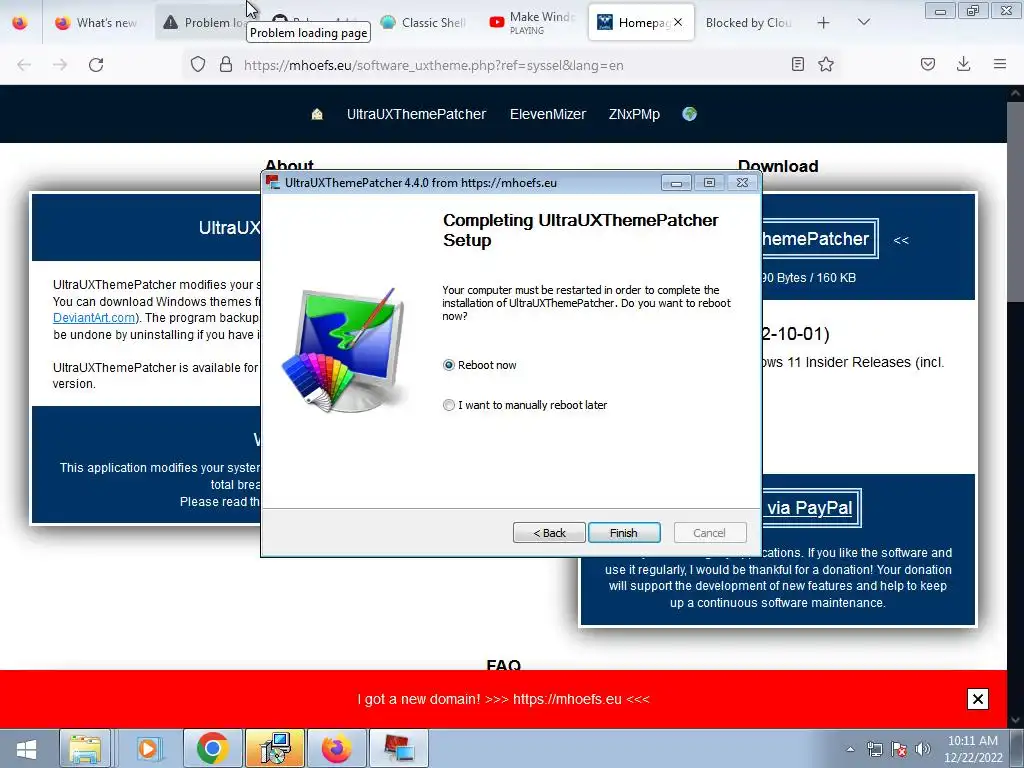This screenshot has height=768, width=1024.
Task: Click the padlock site info icon
Action: 226,65
